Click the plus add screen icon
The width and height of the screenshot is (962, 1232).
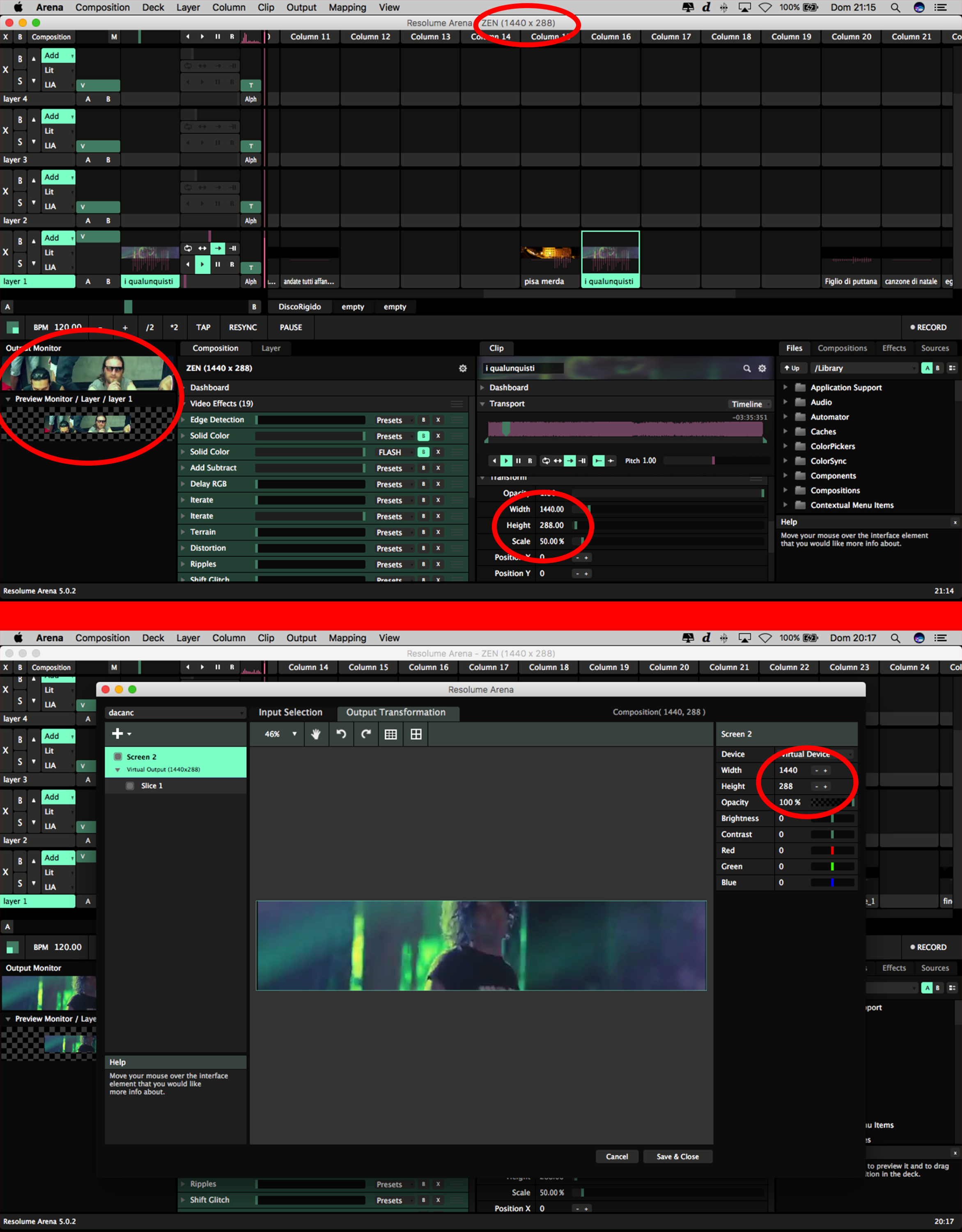click(117, 733)
